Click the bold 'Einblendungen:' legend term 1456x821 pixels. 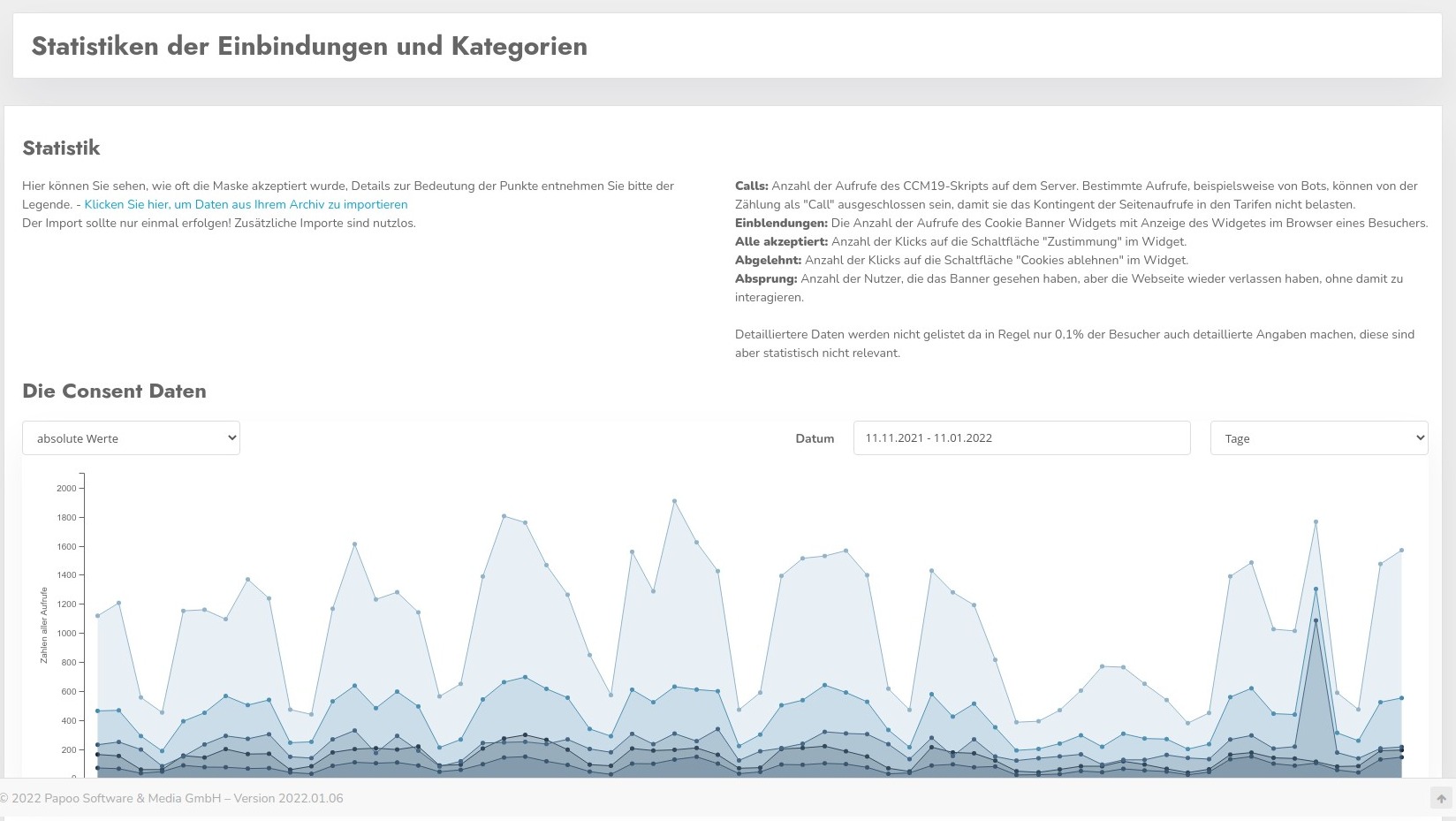(x=781, y=223)
